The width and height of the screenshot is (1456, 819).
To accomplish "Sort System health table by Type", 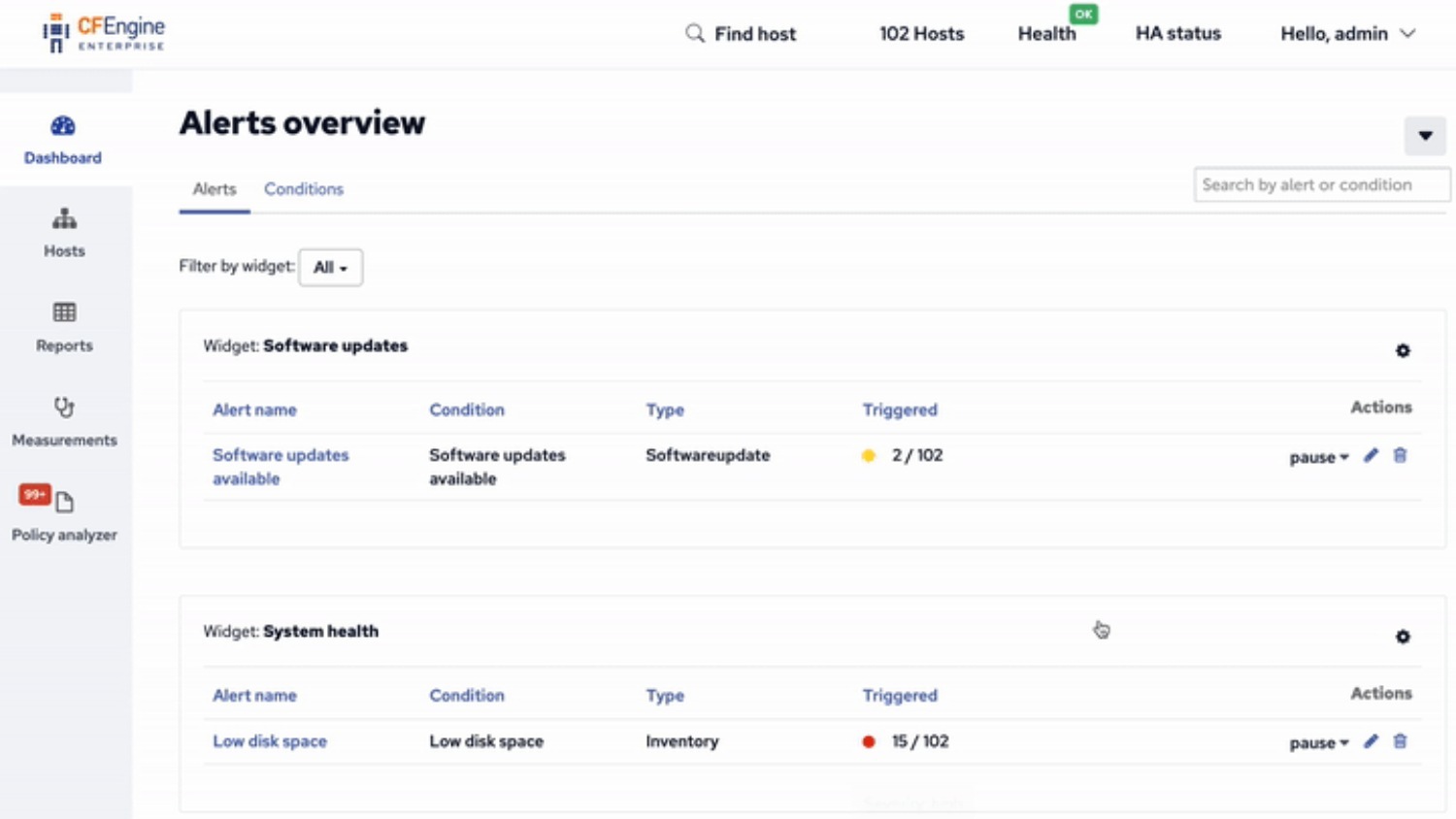I will tap(665, 696).
